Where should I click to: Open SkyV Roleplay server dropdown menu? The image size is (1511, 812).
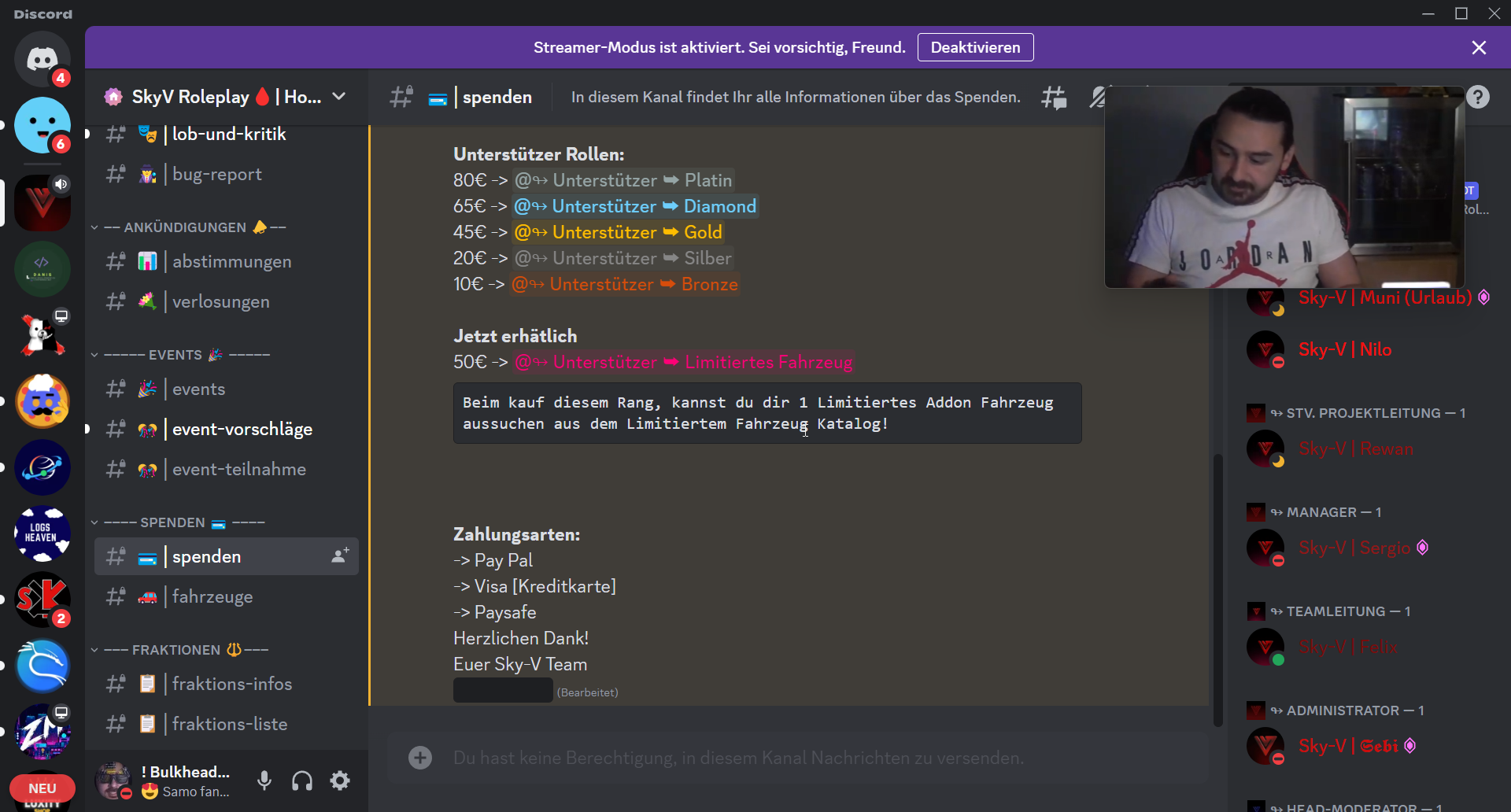pyautogui.click(x=339, y=96)
